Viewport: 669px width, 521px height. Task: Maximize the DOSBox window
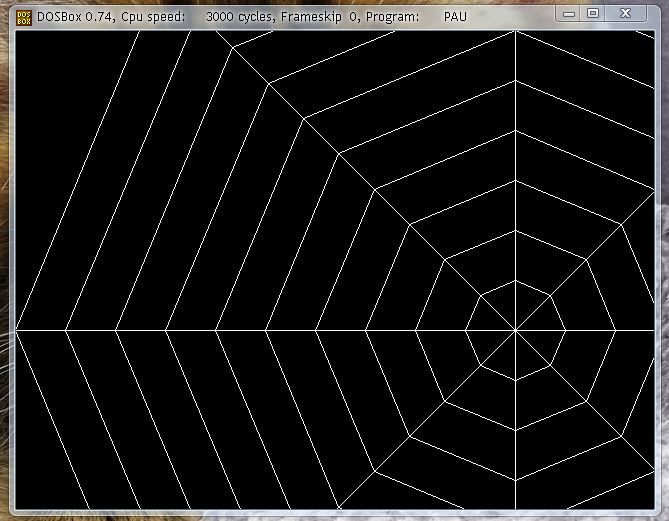(x=593, y=13)
